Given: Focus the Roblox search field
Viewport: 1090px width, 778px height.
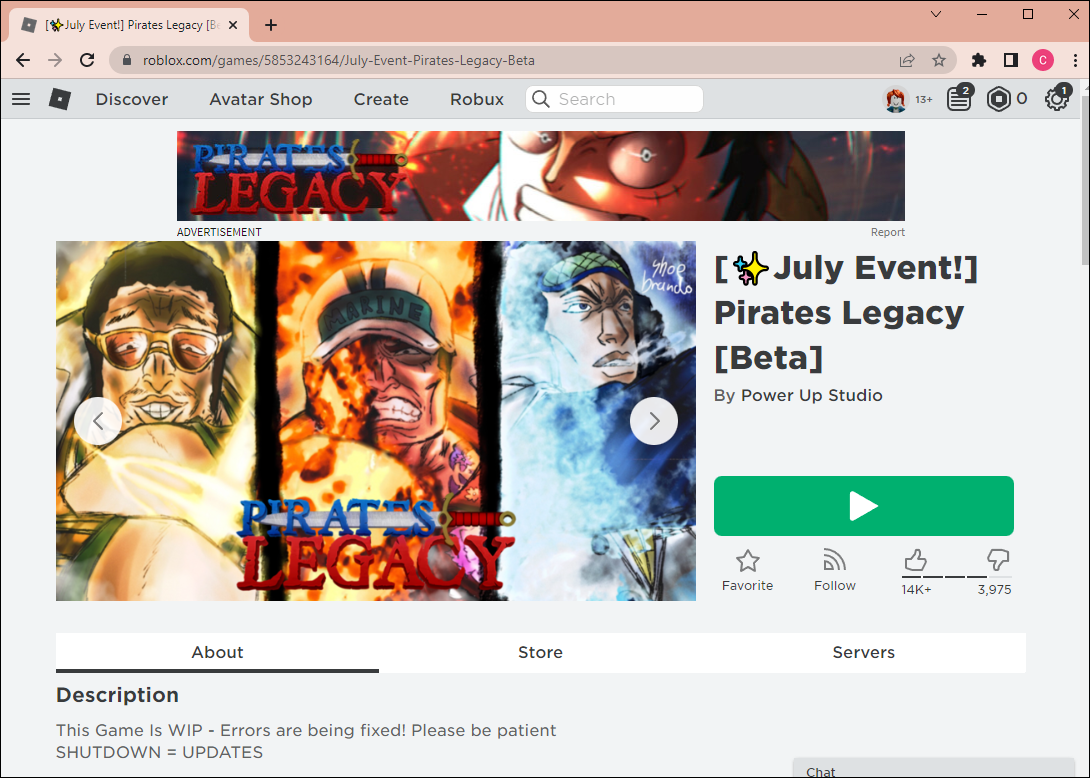Looking at the screenshot, I should point(615,99).
